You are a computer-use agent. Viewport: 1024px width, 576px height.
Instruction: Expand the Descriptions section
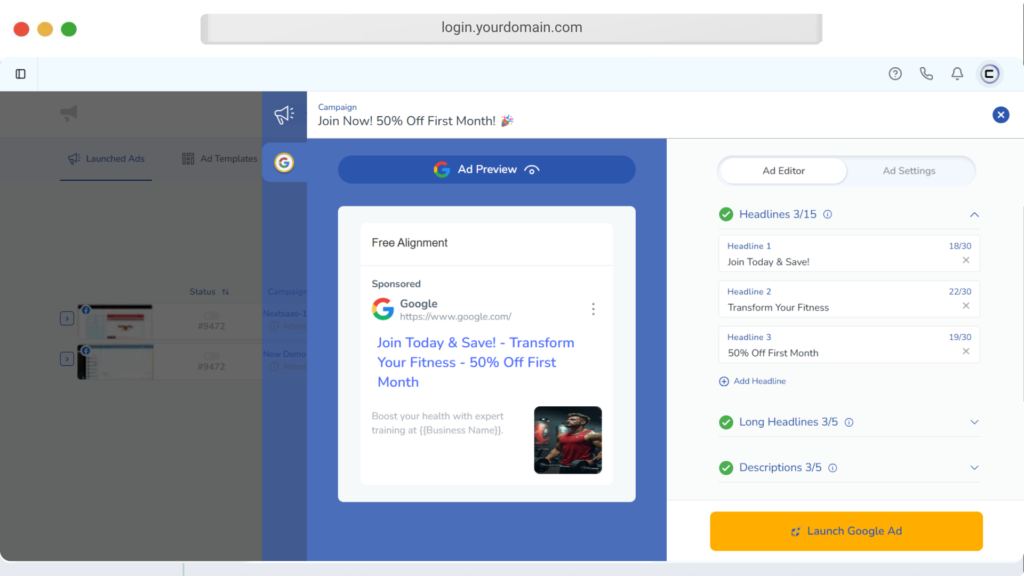coord(974,468)
